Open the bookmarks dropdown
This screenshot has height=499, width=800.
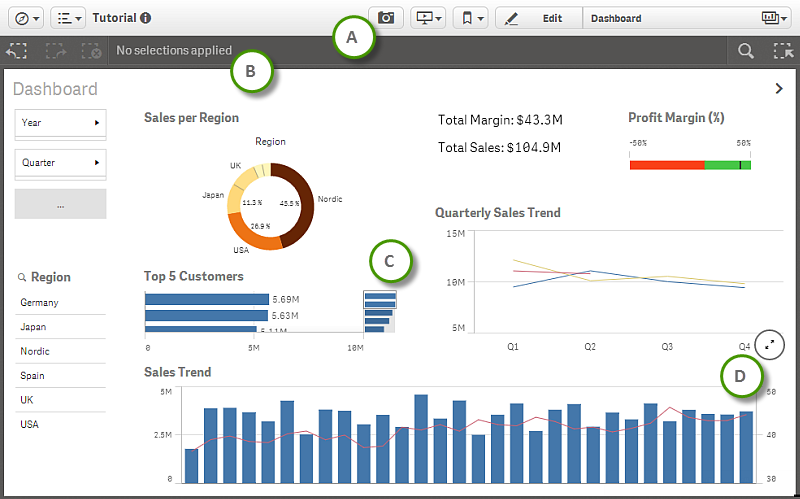point(470,18)
